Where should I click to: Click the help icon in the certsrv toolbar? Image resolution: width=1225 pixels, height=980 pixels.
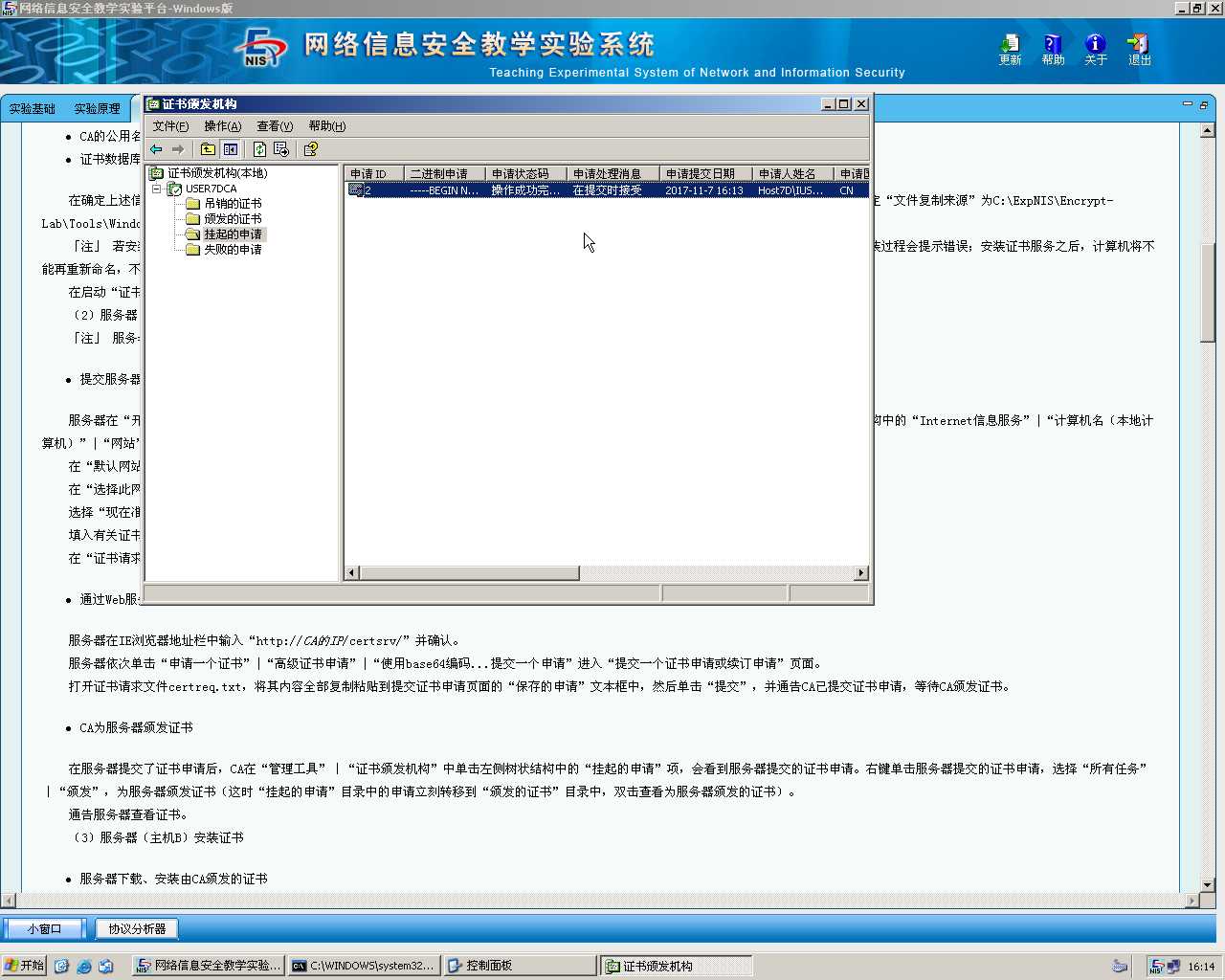pyautogui.click(x=310, y=149)
